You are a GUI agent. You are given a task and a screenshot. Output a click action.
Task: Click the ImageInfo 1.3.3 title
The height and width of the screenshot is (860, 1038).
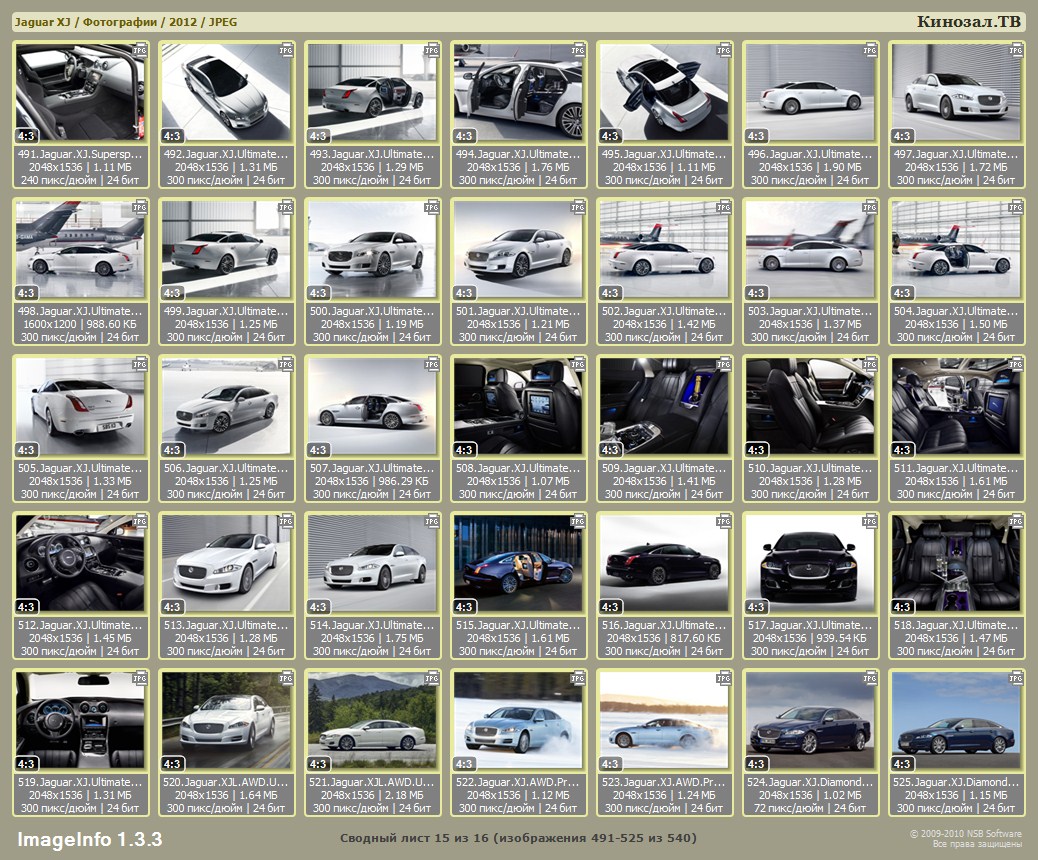[89, 838]
